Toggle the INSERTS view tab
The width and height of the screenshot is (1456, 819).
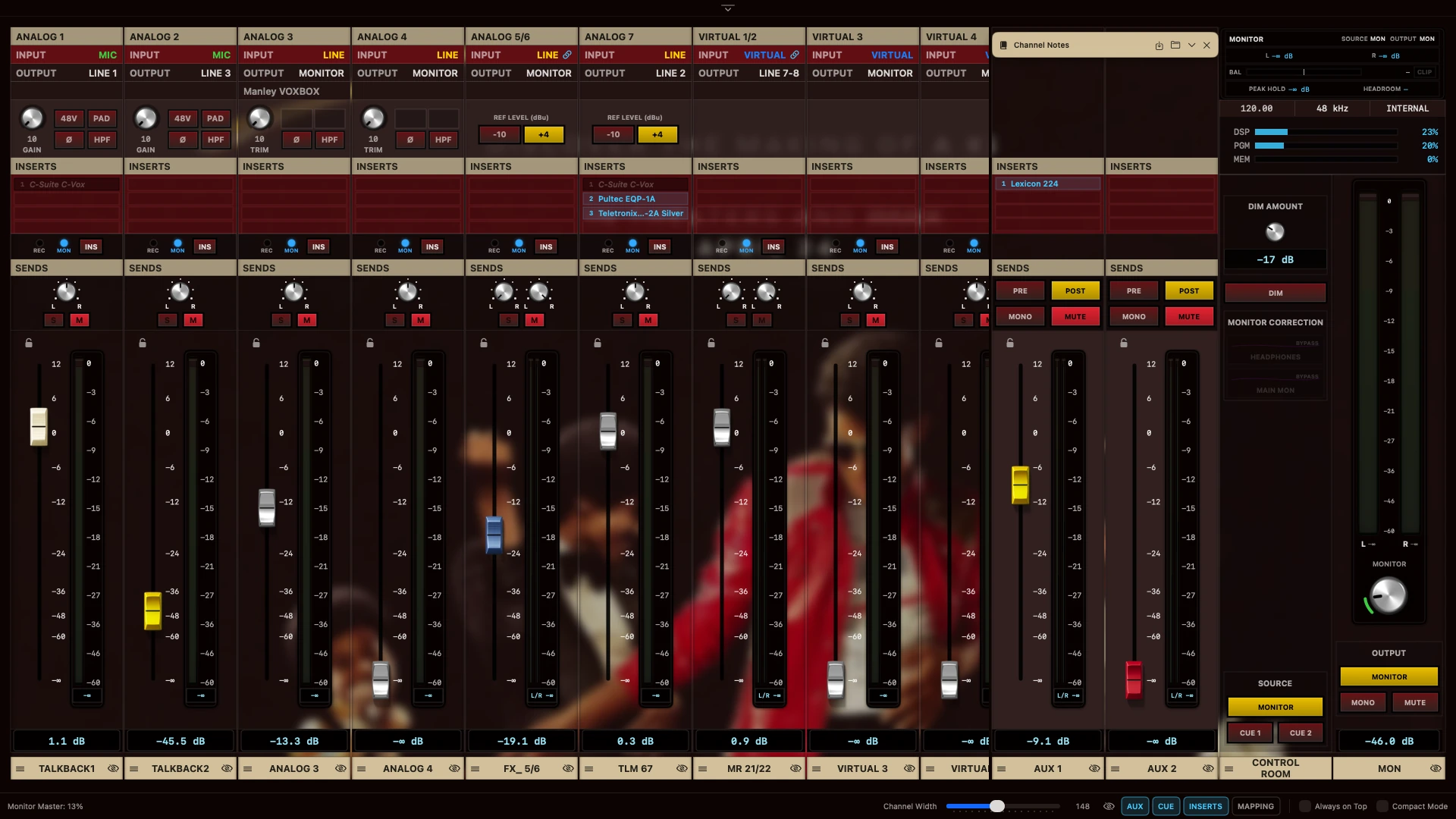point(1205,806)
